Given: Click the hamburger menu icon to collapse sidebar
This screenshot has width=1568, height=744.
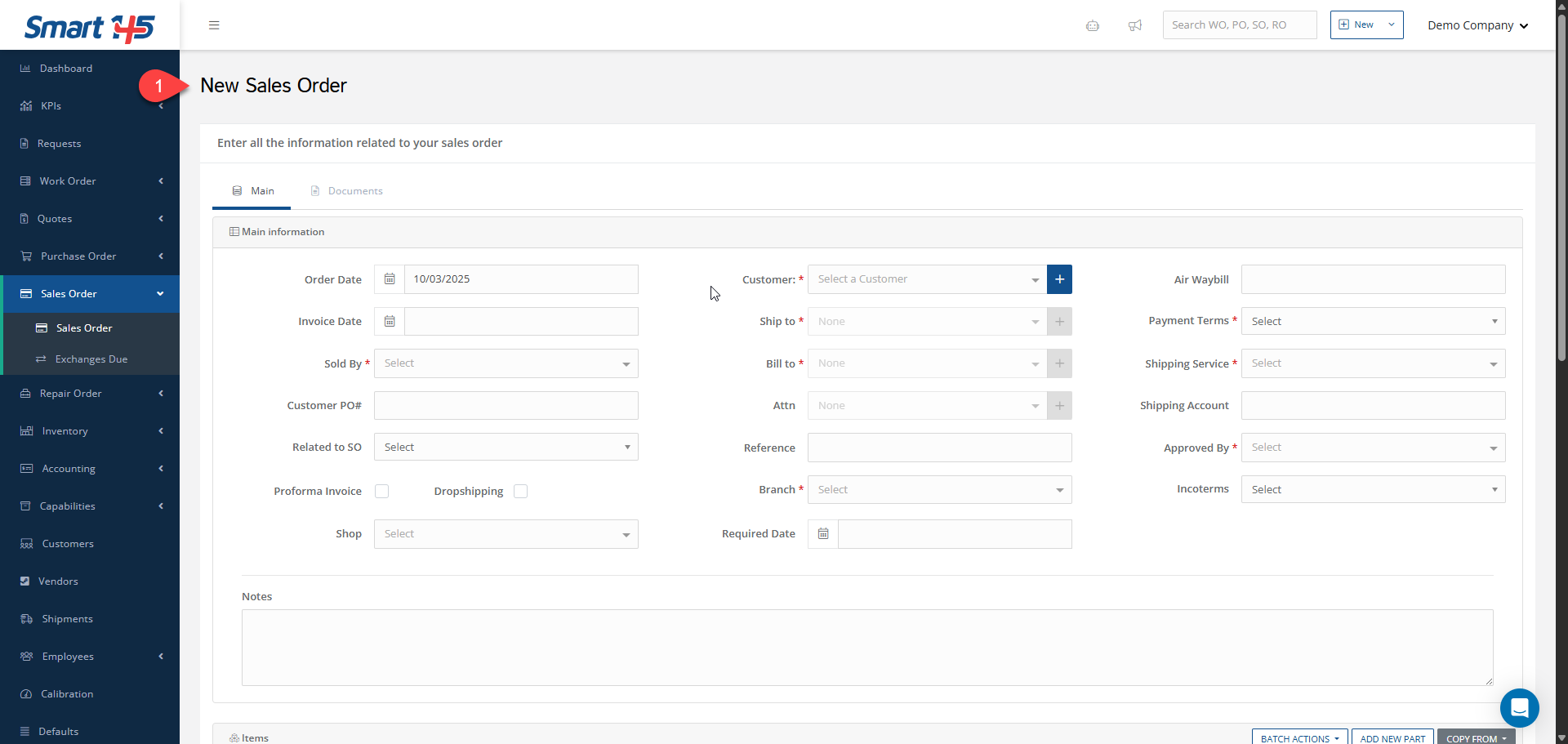Looking at the screenshot, I should point(214,25).
